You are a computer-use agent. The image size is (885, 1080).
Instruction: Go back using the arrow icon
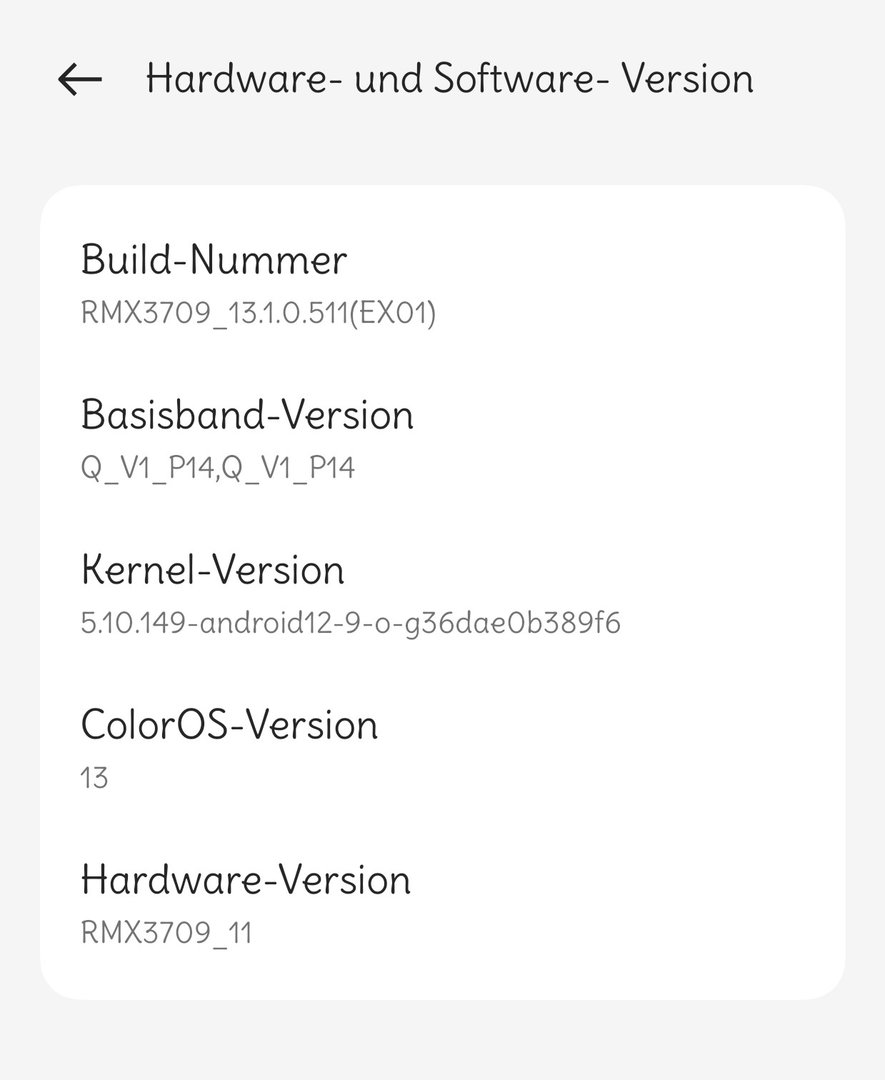[x=80, y=80]
